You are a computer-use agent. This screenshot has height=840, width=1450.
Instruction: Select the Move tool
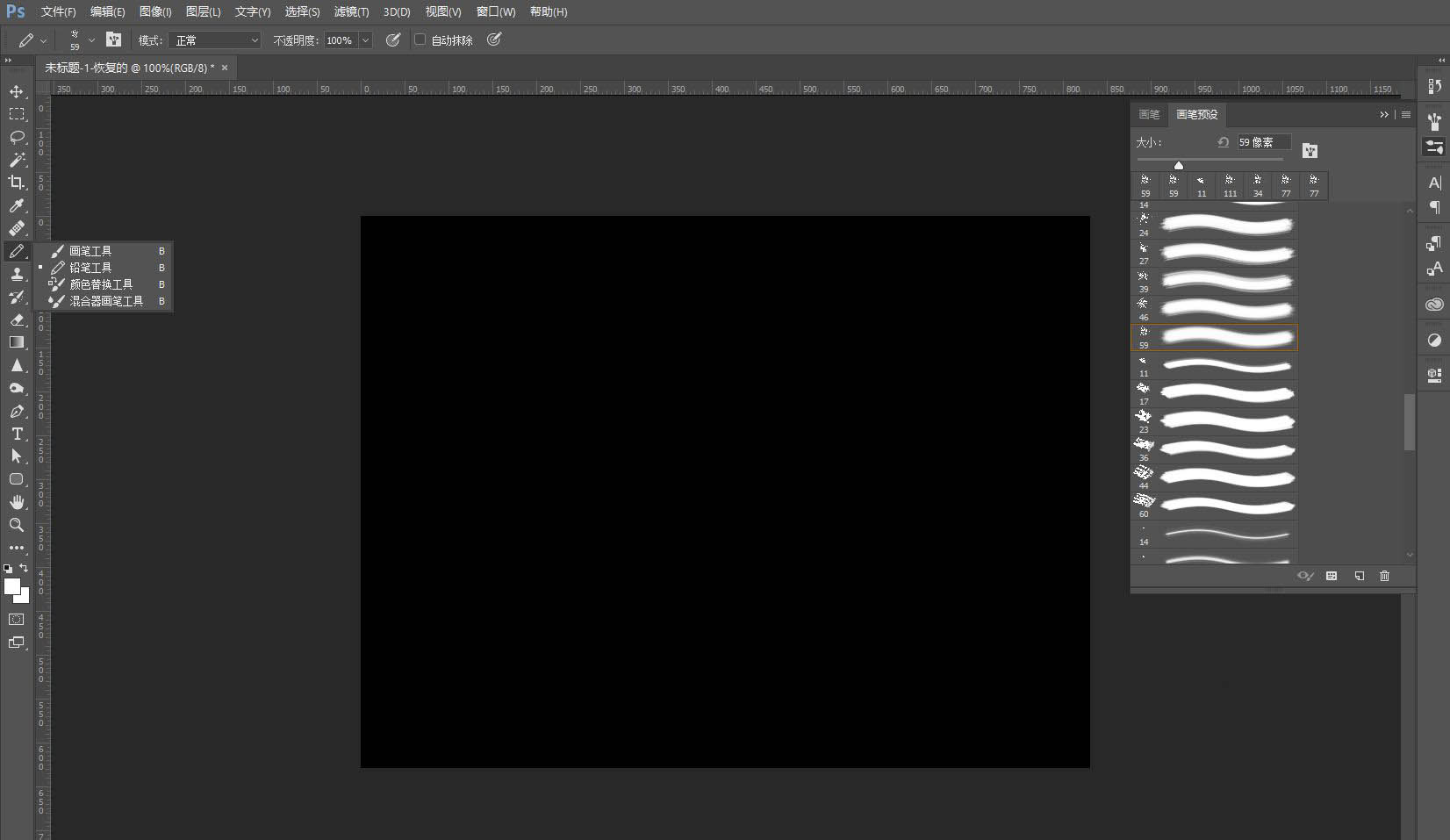pos(17,91)
